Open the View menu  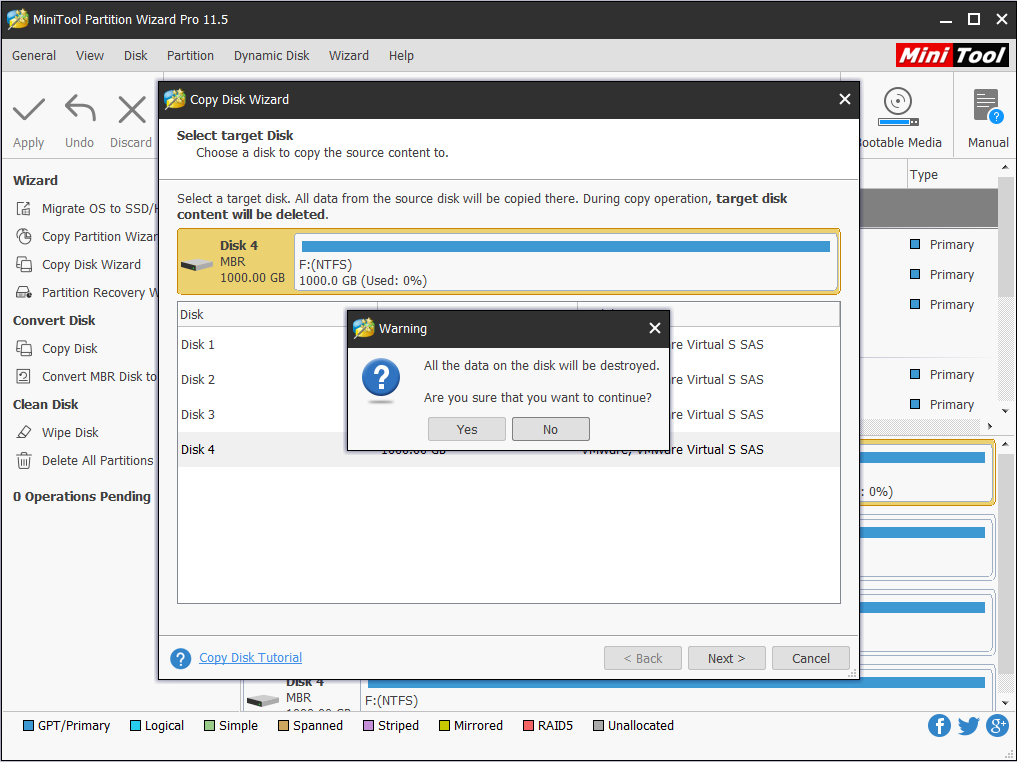click(90, 56)
